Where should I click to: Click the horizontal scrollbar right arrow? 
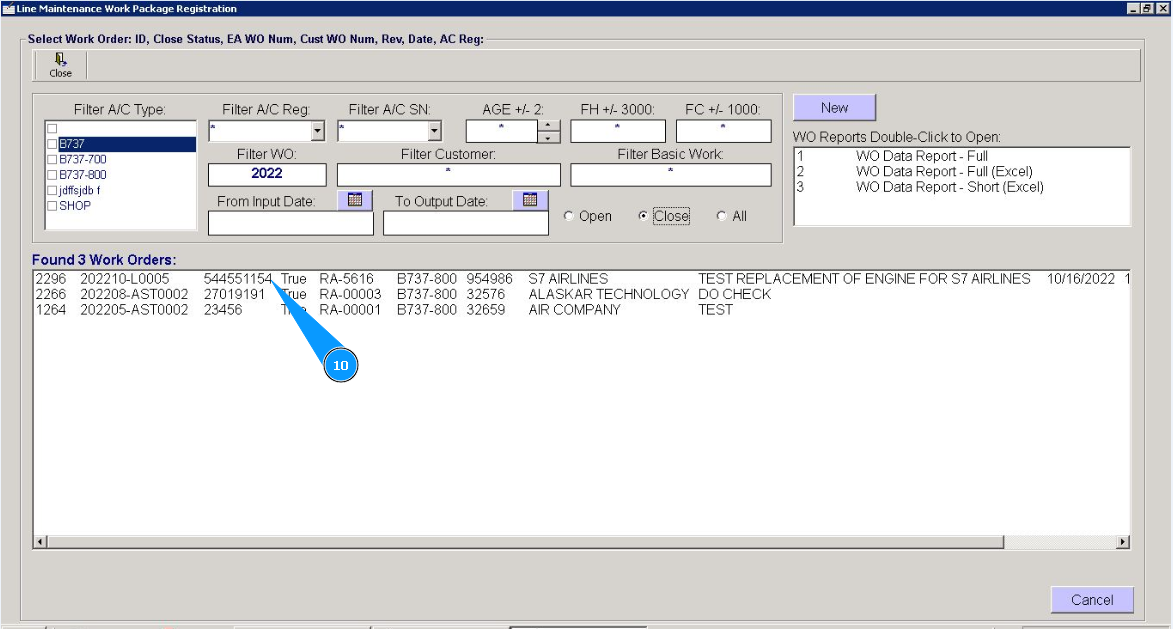pos(1122,541)
